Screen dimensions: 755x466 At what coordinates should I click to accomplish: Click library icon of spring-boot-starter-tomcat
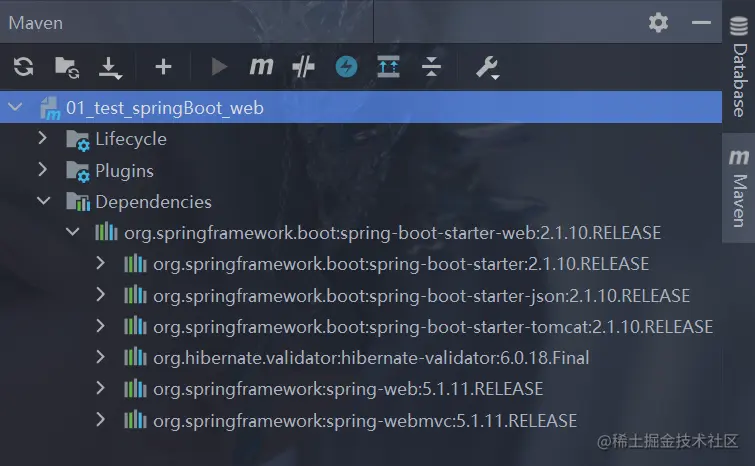point(135,326)
